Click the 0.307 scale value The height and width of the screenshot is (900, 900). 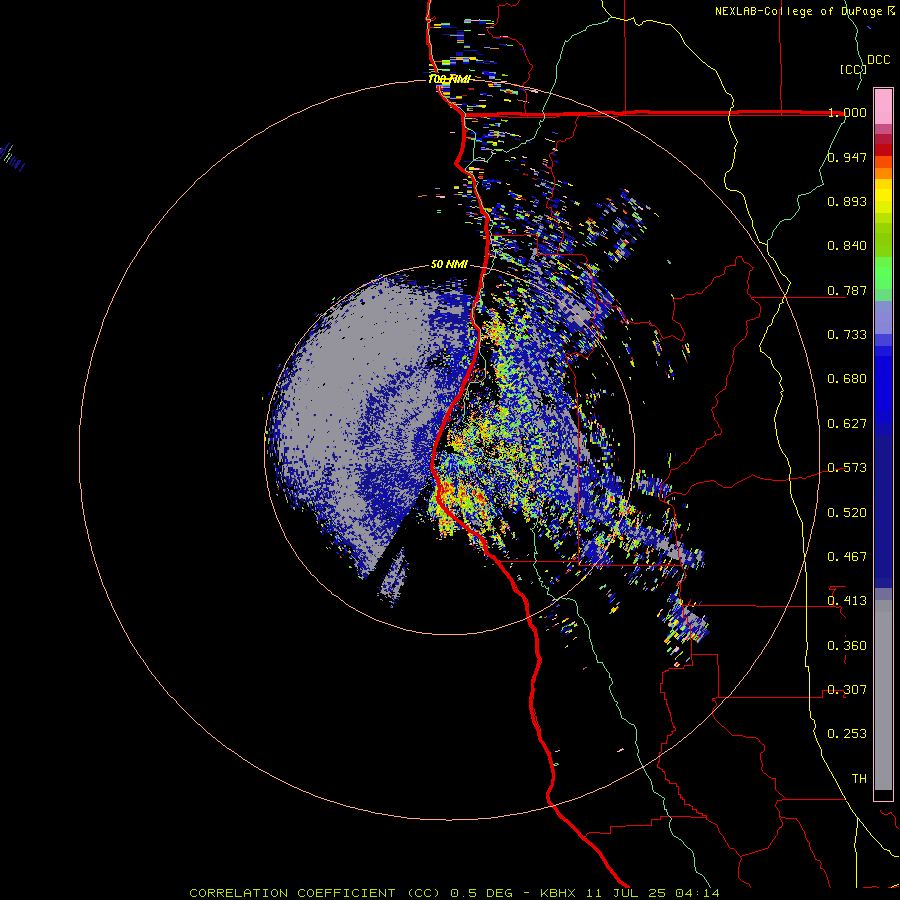coord(847,690)
